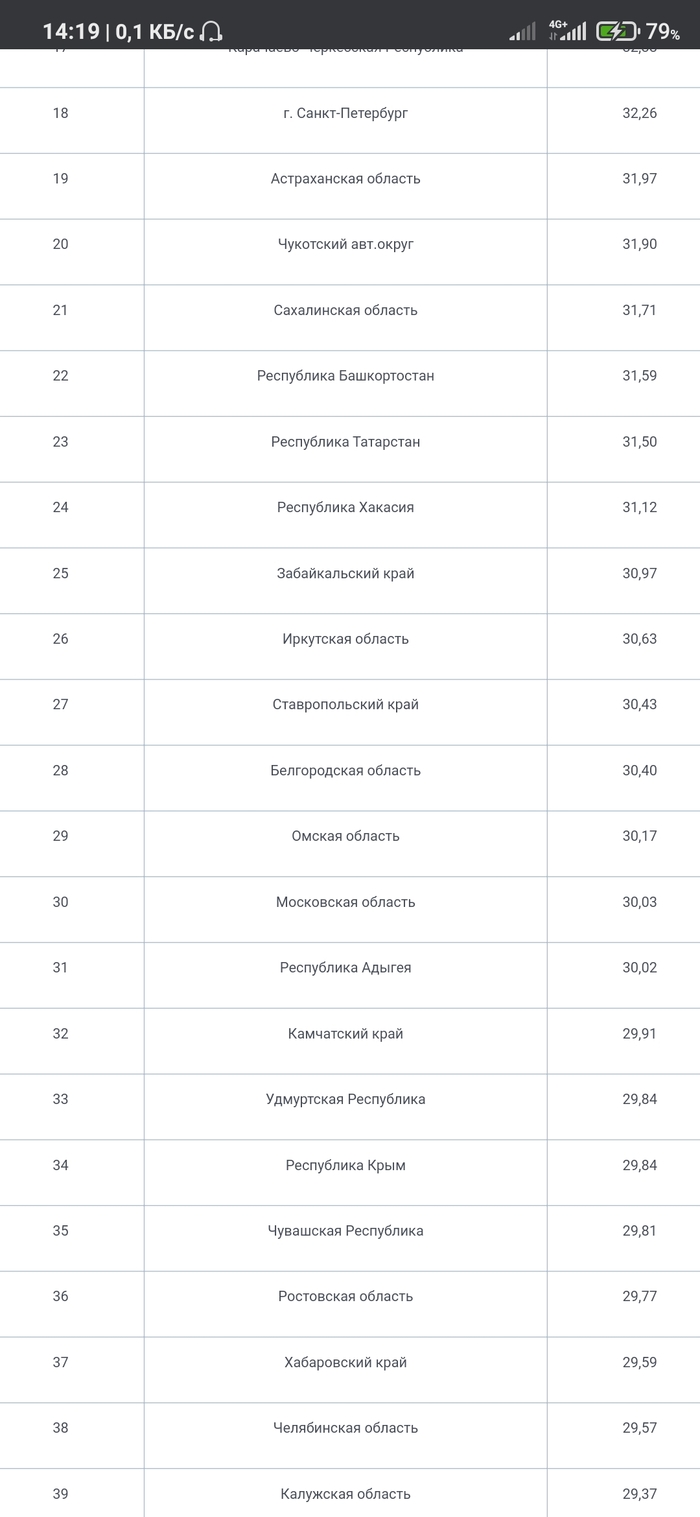The height and width of the screenshot is (1517, 700).
Task: Tap the headphones icon in status bar
Action: pyautogui.click(x=211, y=32)
